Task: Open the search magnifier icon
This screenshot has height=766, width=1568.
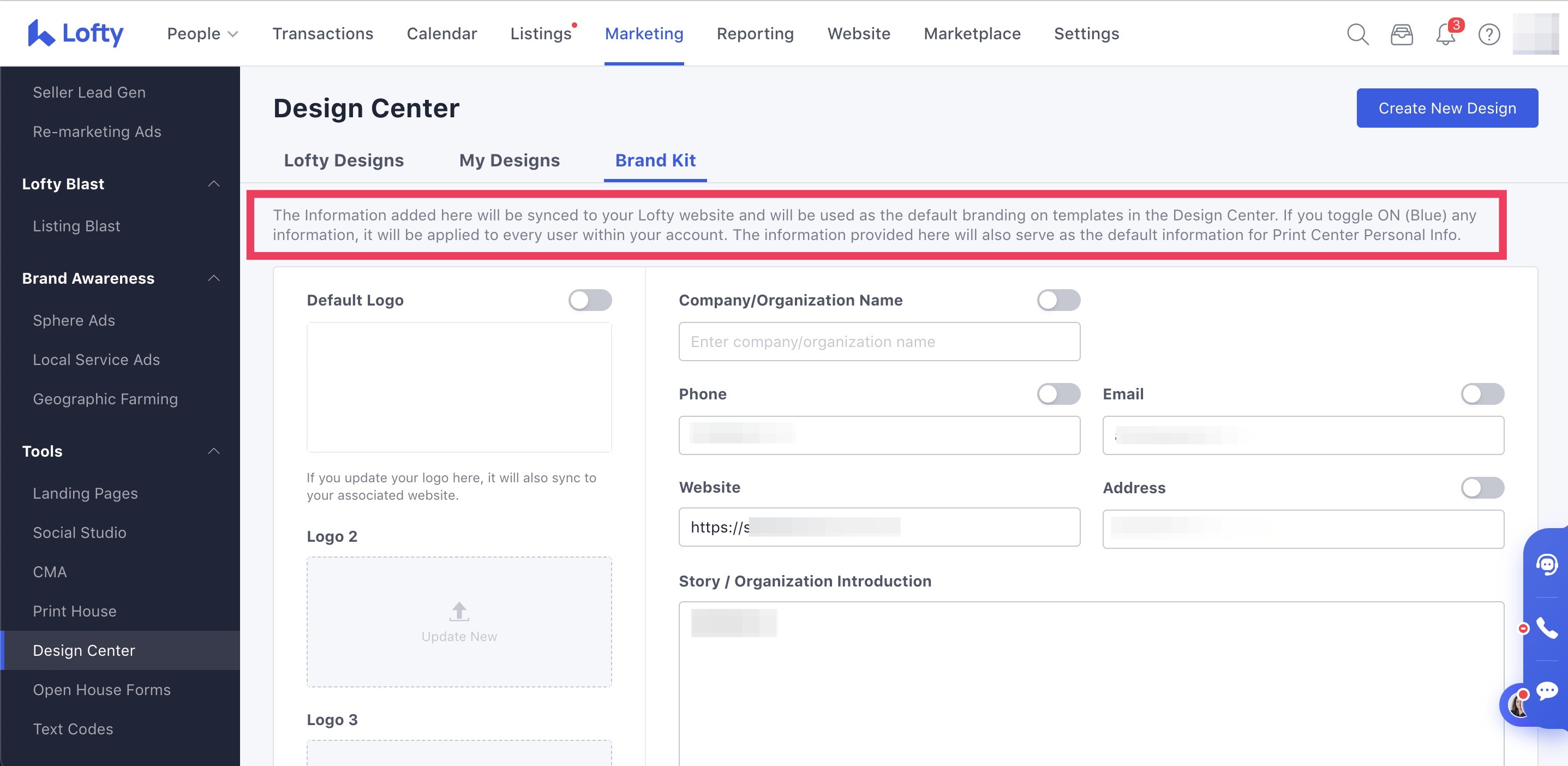Action: point(1357,34)
